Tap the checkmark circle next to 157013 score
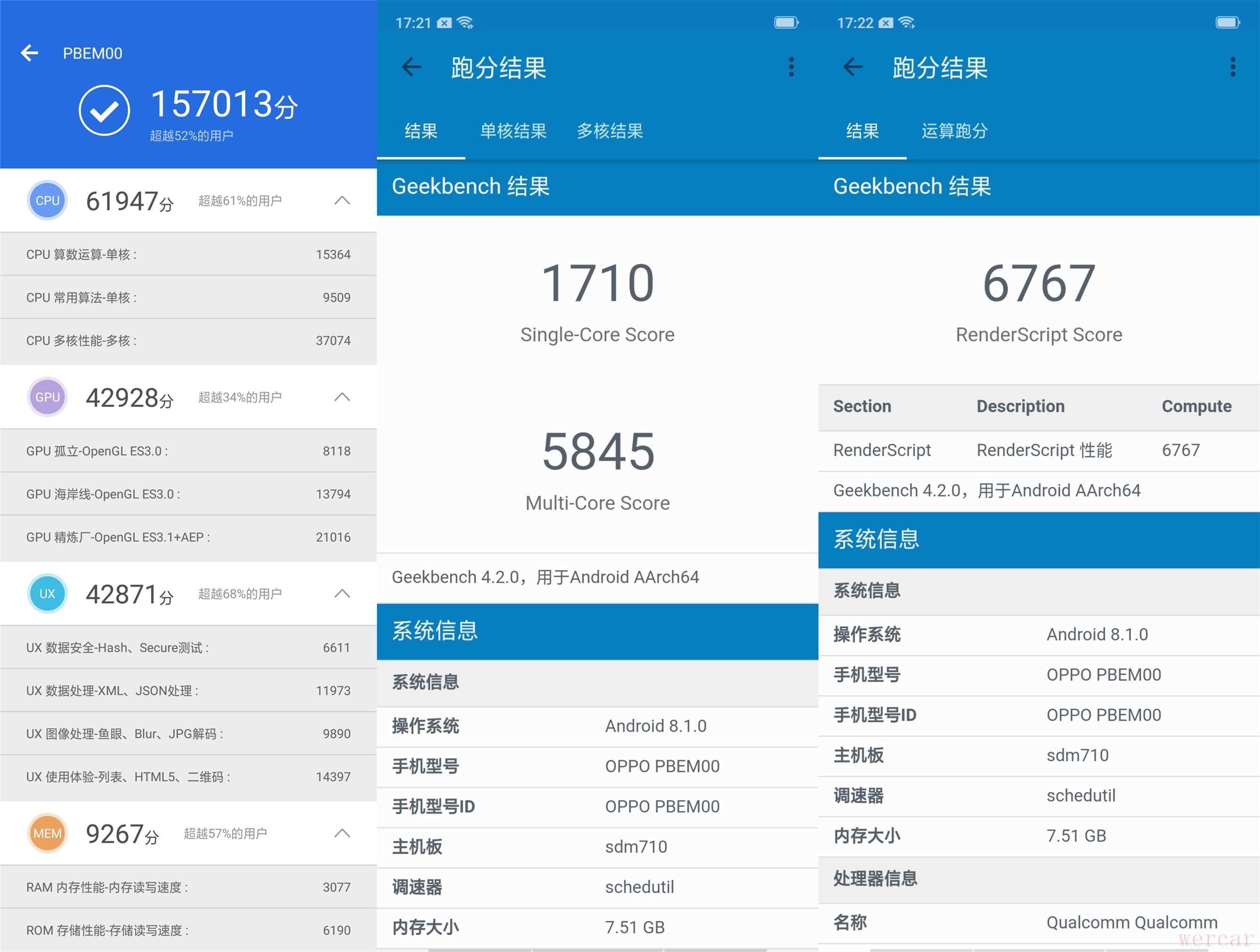The height and width of the screenshot is (952, 1260). click(104, 111)
